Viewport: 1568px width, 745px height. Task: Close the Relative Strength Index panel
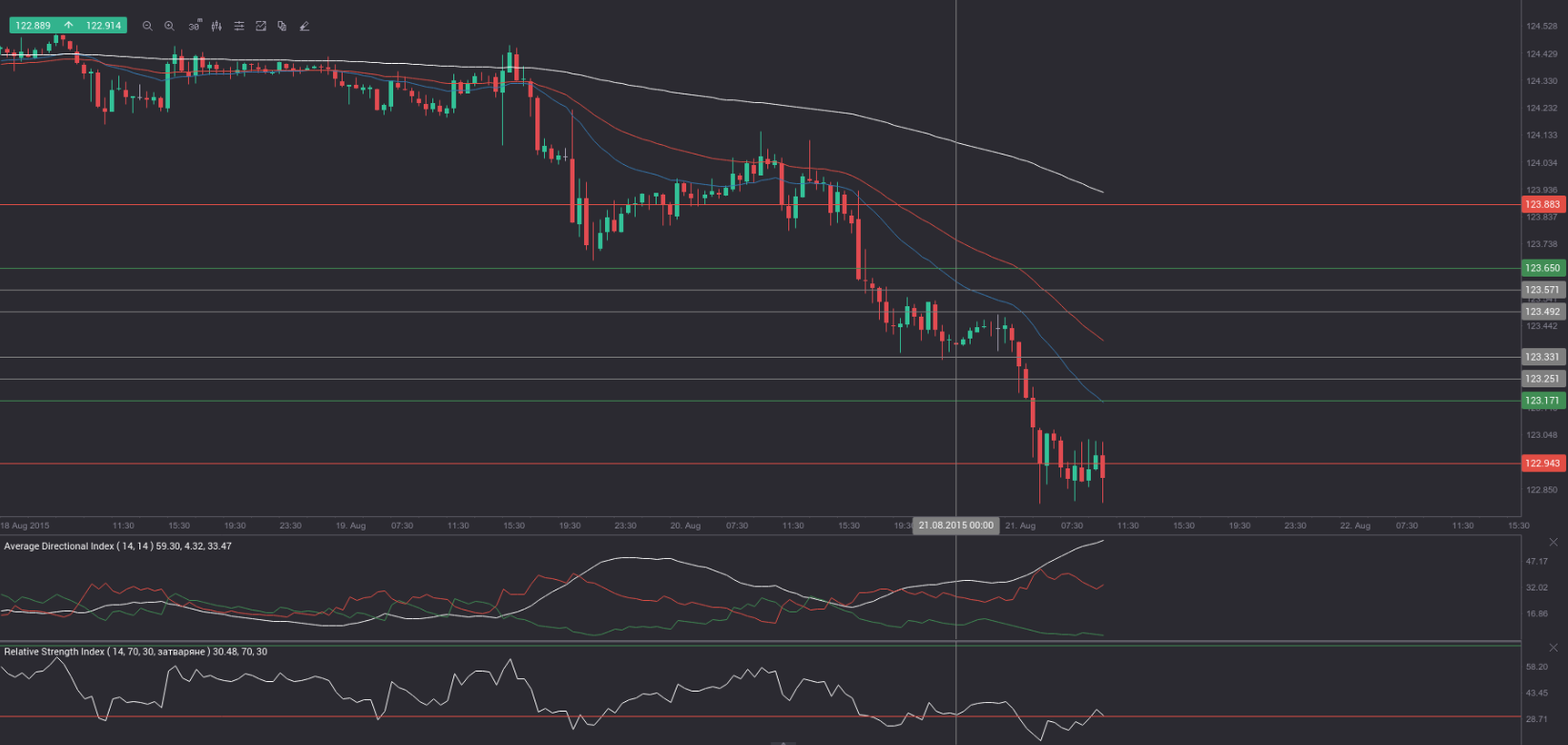[x=1553, y=649]
